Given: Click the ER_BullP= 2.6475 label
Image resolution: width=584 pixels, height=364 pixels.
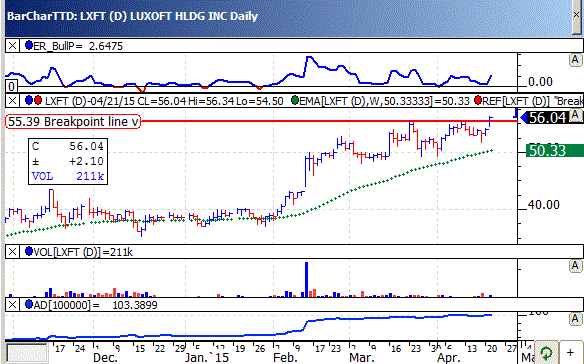Looking at the screenshot, I should pyautogui.click(x=78, y=46).
